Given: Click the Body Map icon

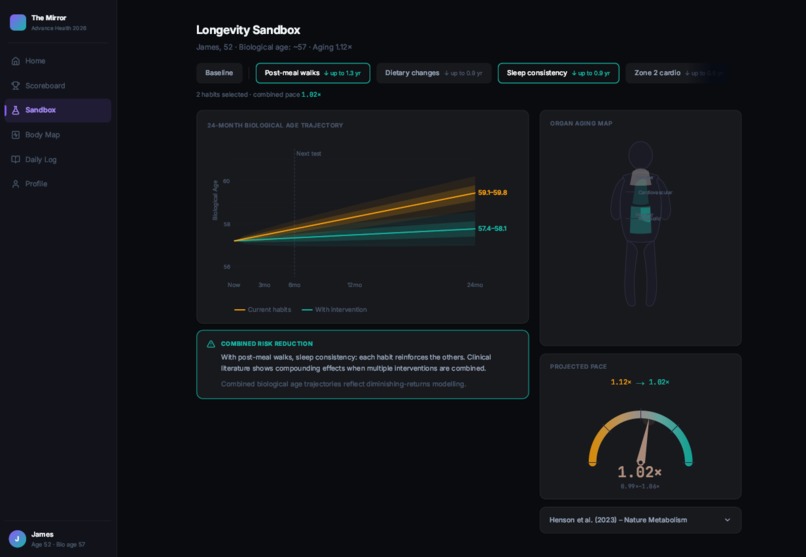Looking at the screenshot, I should click(x=16, y=135).
